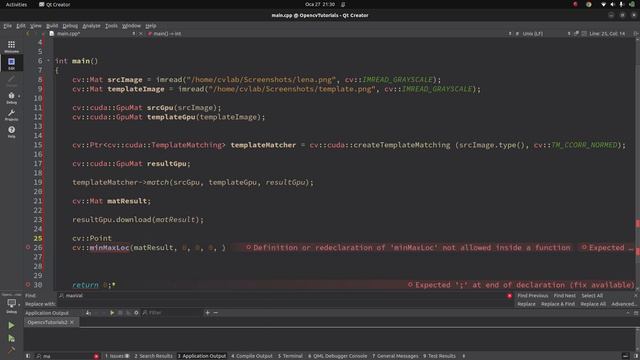Click Find Next button
The width and height of the screenshot is (640, 360).
point(564,296)
